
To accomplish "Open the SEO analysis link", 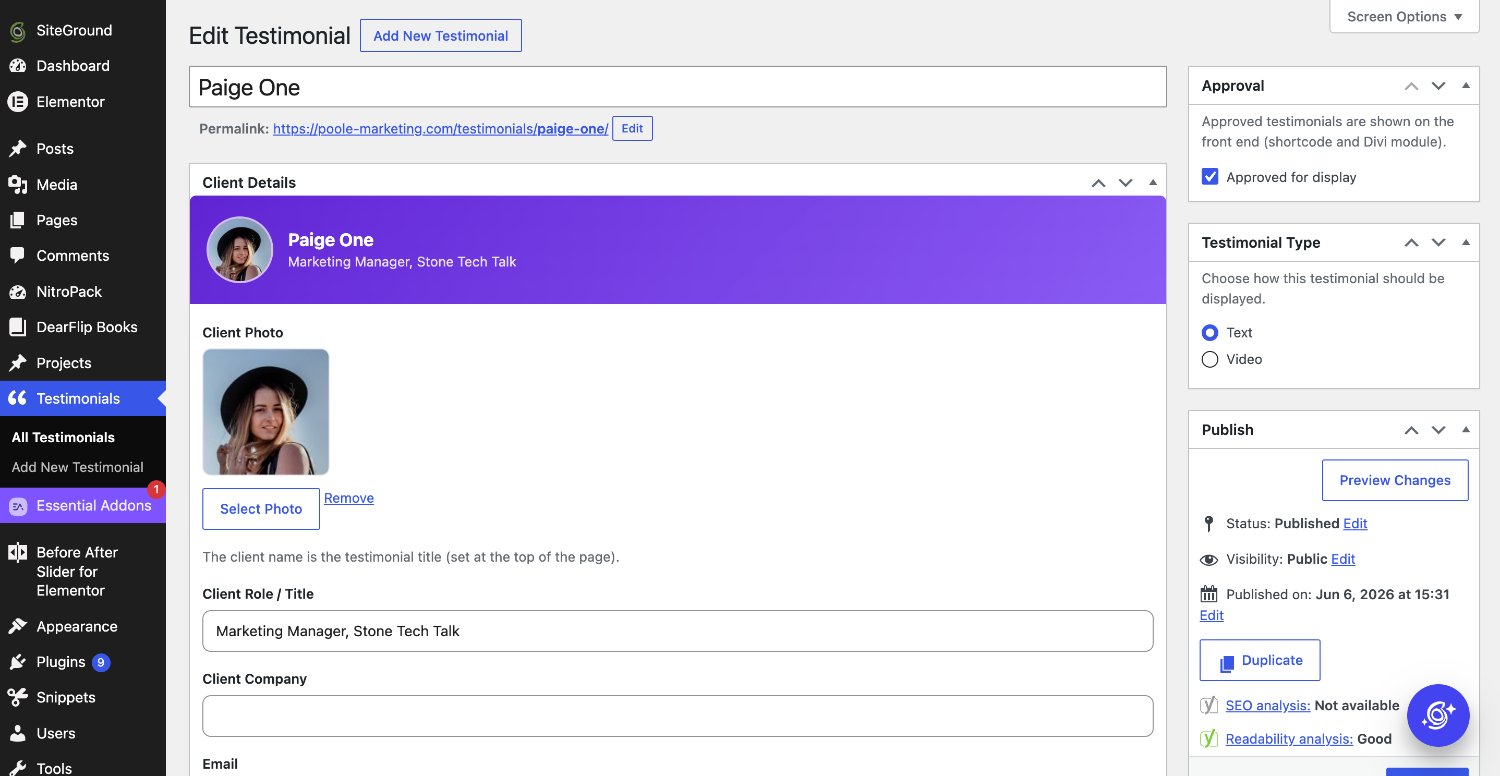I will (1268, 705).
